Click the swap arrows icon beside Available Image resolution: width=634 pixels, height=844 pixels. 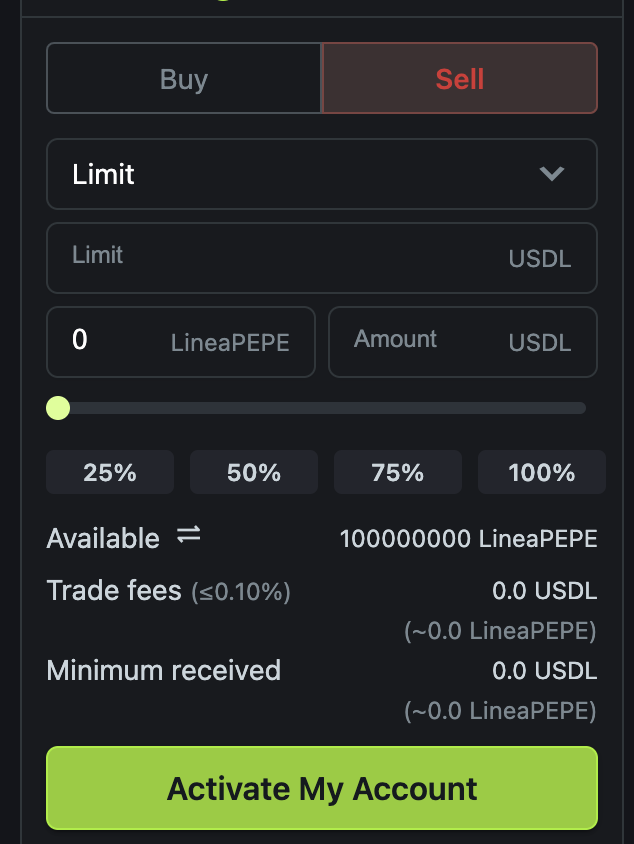click(189, 536)
